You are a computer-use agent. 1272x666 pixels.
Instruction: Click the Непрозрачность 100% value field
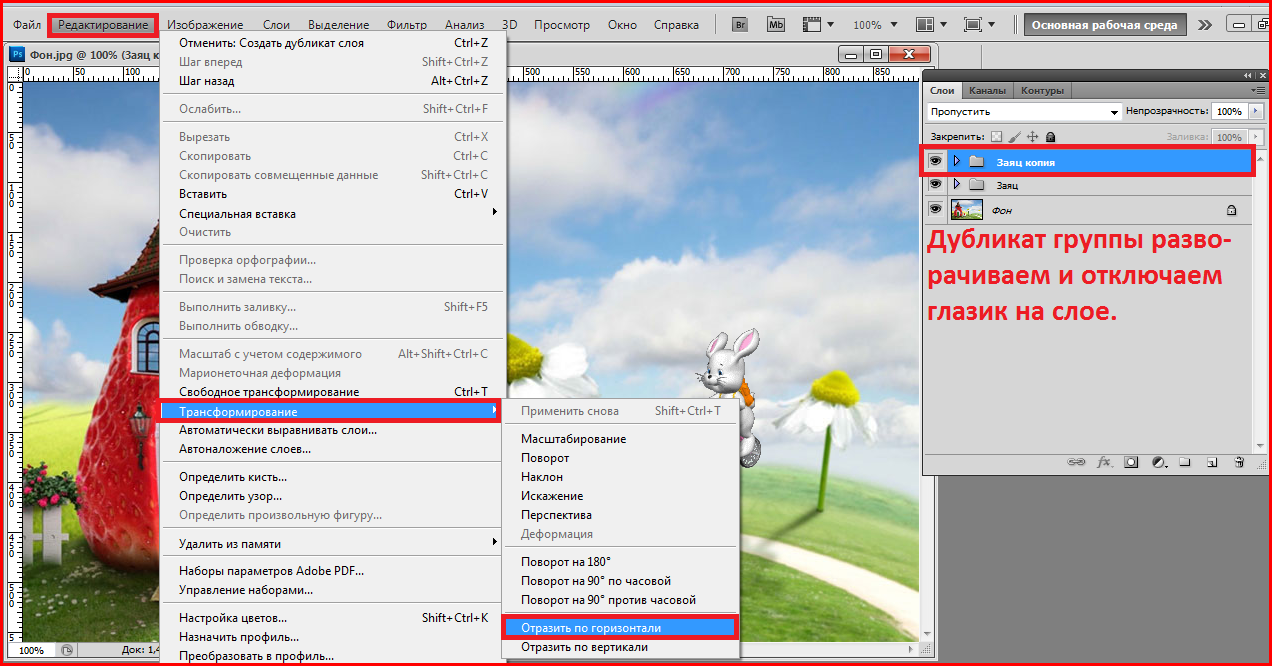(x=1229, y=112)
